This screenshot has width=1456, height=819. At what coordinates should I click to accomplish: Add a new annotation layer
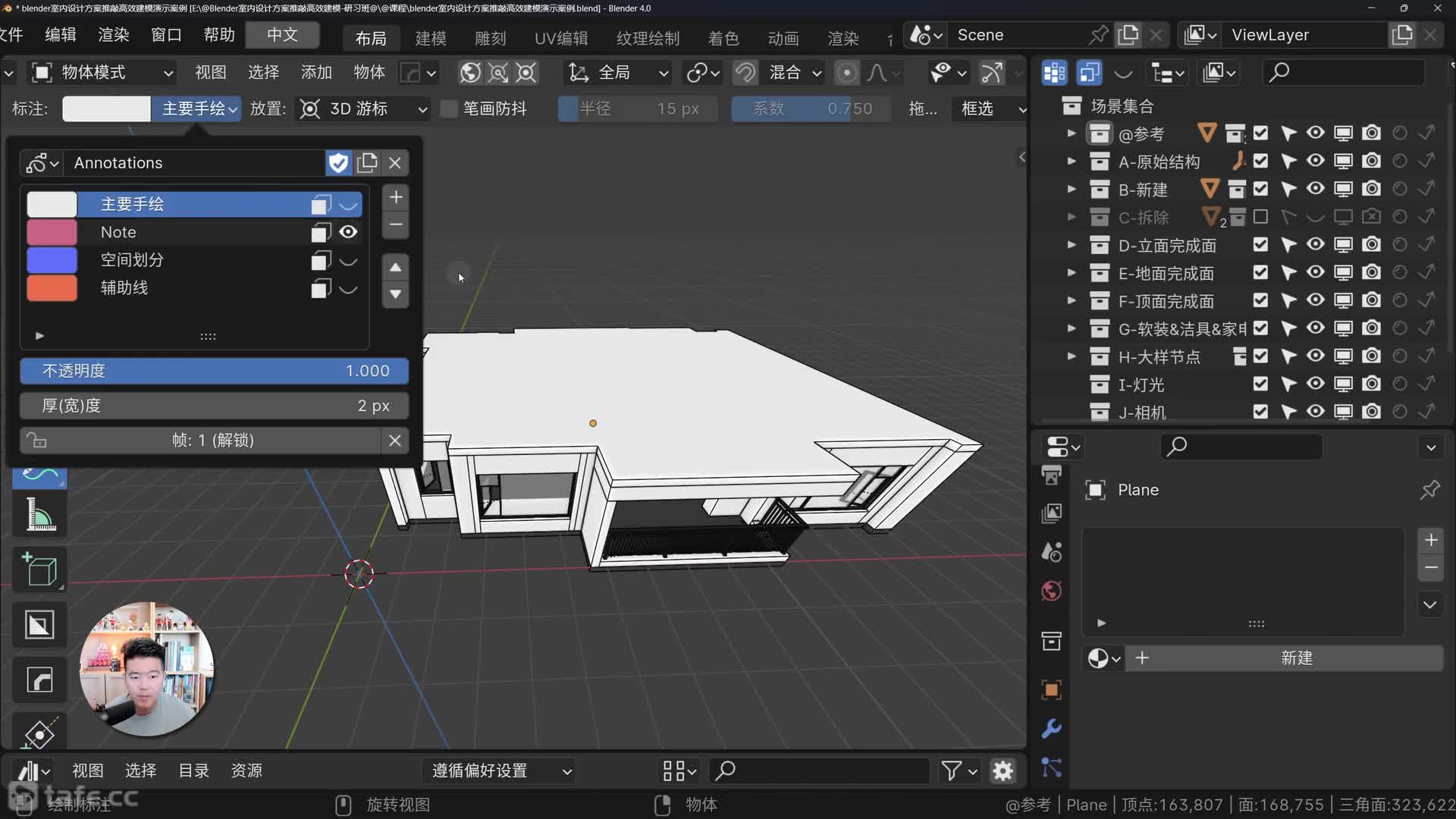click(x=395, y=197)
